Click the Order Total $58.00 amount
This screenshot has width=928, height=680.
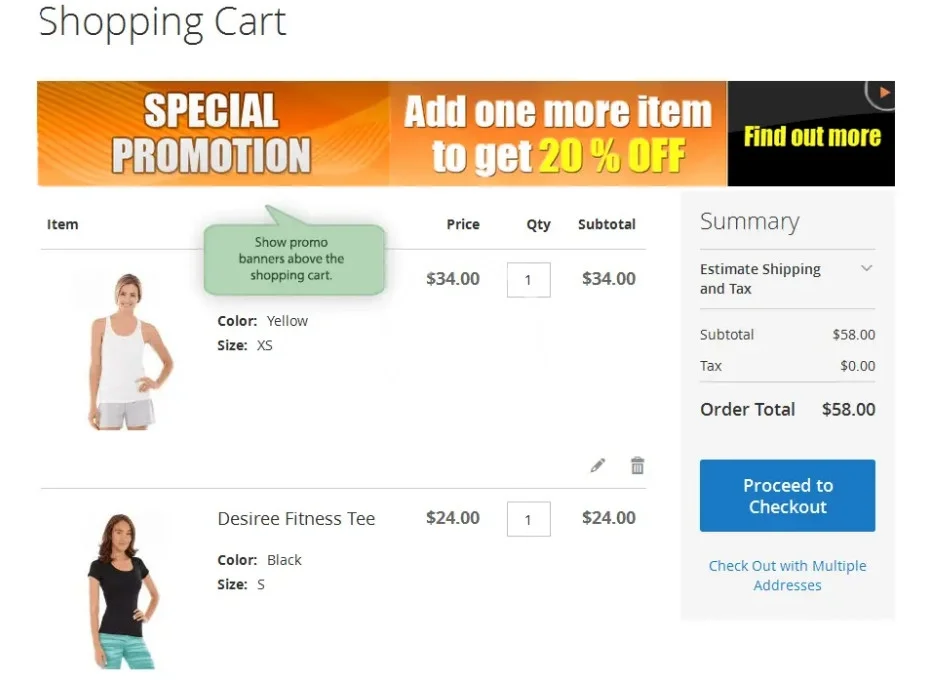click(848, 409)
